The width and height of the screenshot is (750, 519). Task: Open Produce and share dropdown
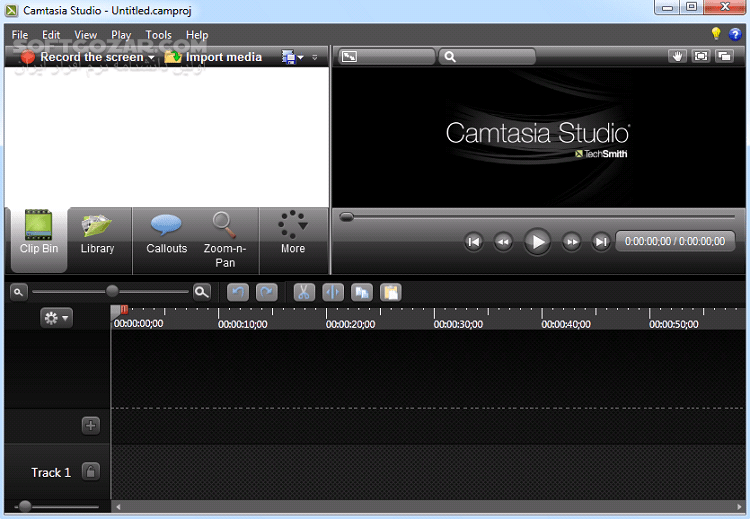pos(292,57)
